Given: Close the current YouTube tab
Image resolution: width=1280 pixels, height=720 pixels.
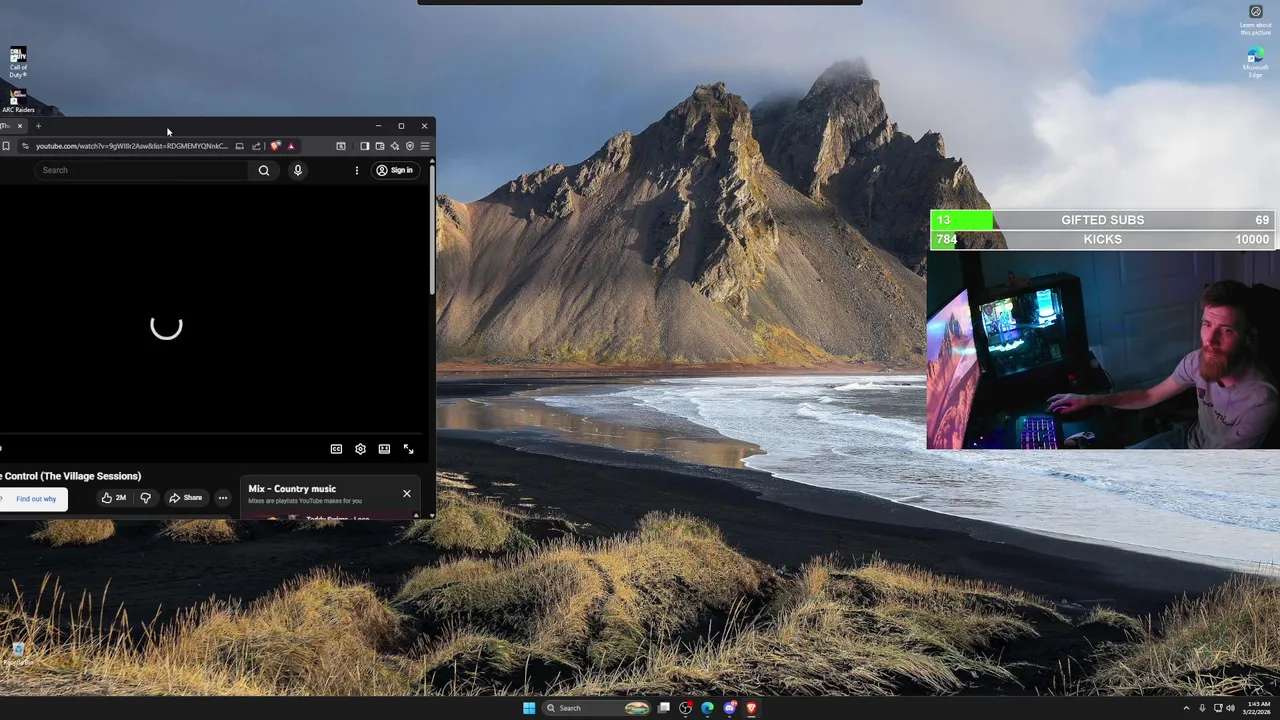Looking at the screenshot, I should click(20, 126).
